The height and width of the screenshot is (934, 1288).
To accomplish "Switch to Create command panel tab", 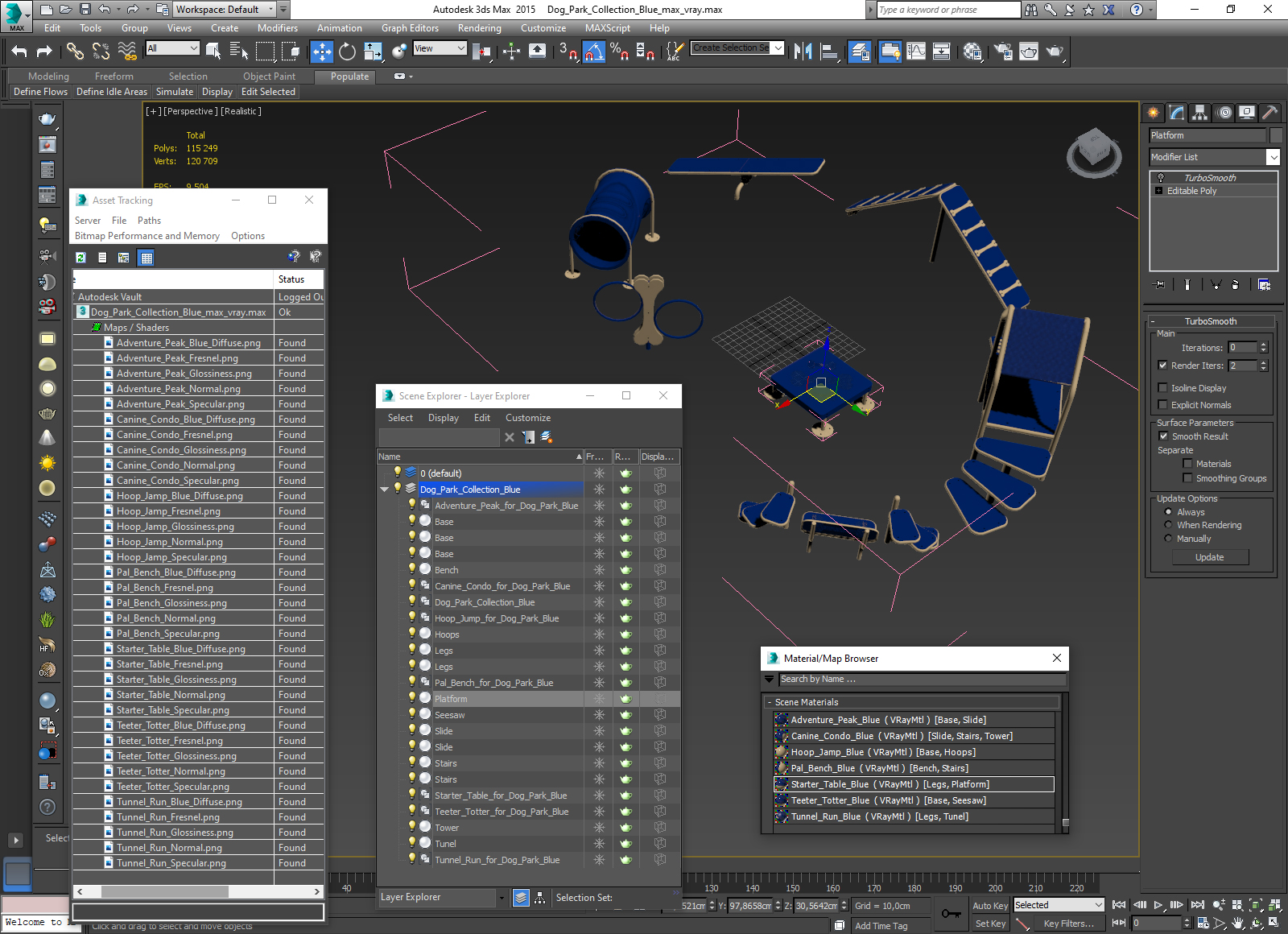I will [x=1154, y=113].
